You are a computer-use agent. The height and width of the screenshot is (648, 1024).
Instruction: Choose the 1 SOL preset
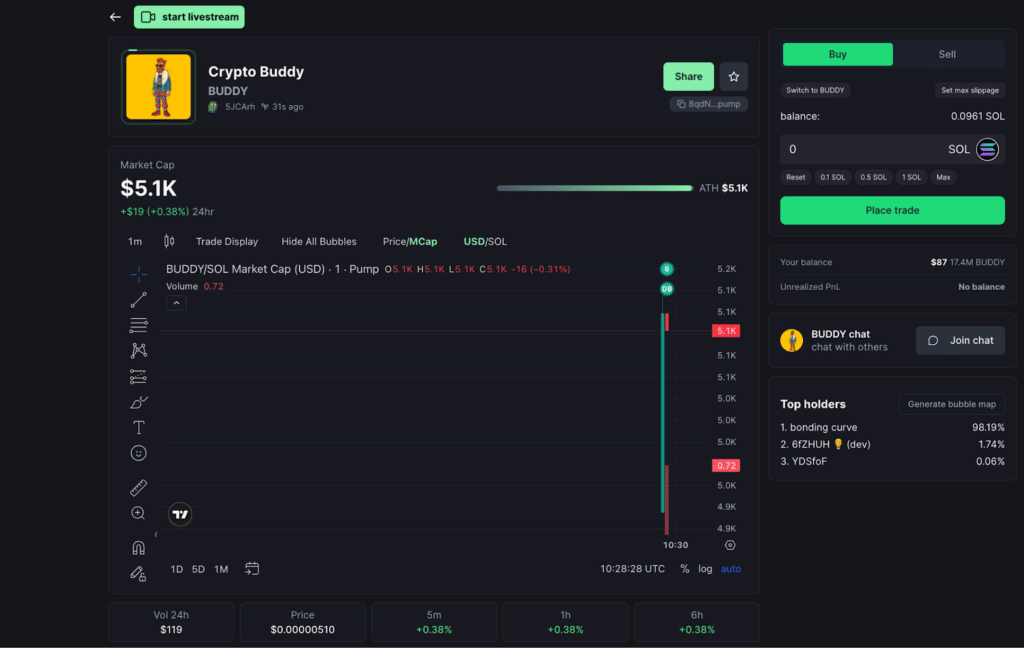click(x=911, y=177)
